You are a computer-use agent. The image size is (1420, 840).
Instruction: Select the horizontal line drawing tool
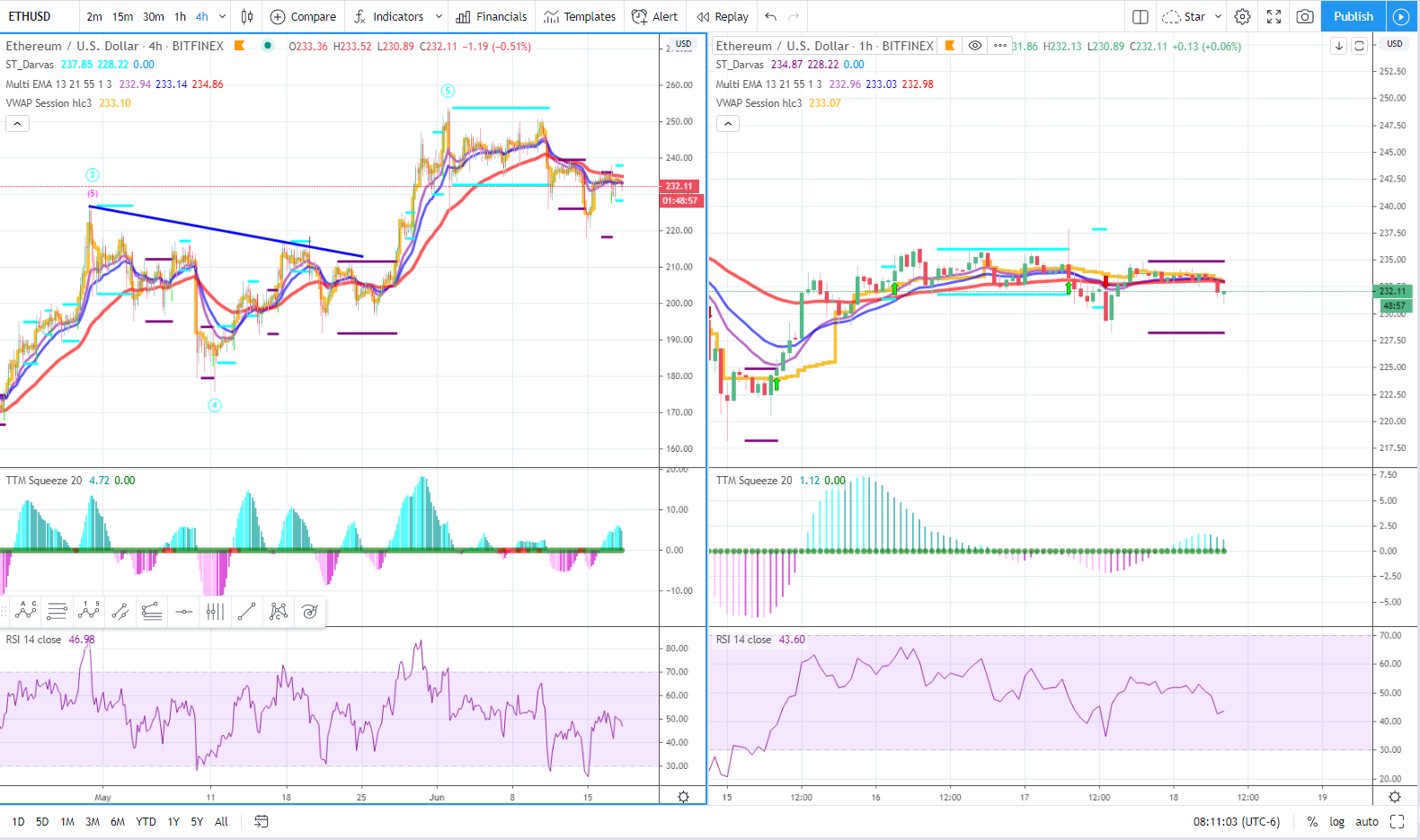183,612
